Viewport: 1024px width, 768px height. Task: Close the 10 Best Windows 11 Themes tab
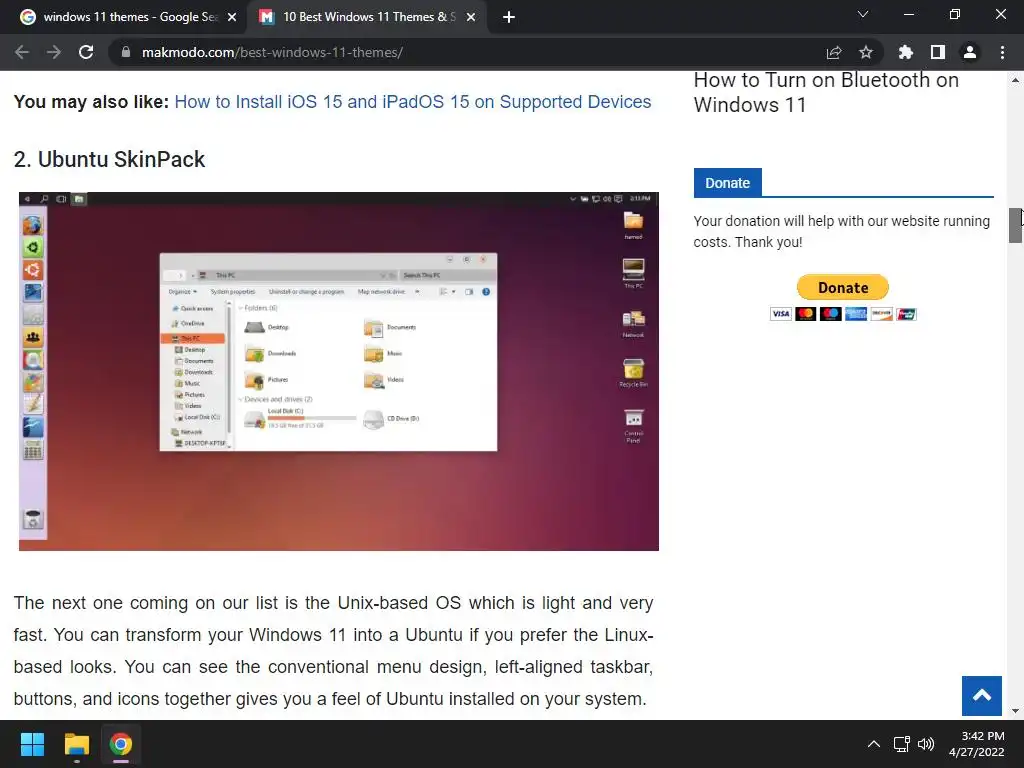471,18
